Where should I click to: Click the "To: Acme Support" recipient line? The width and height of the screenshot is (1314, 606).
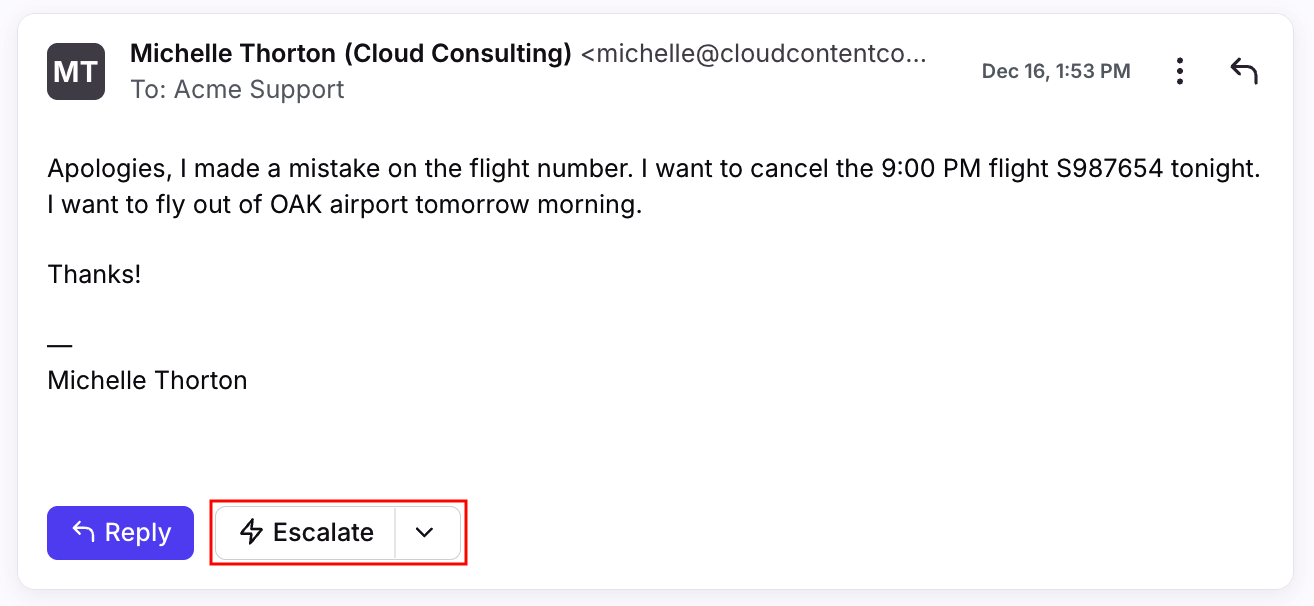pyautogui.click(x=237, y=89)
